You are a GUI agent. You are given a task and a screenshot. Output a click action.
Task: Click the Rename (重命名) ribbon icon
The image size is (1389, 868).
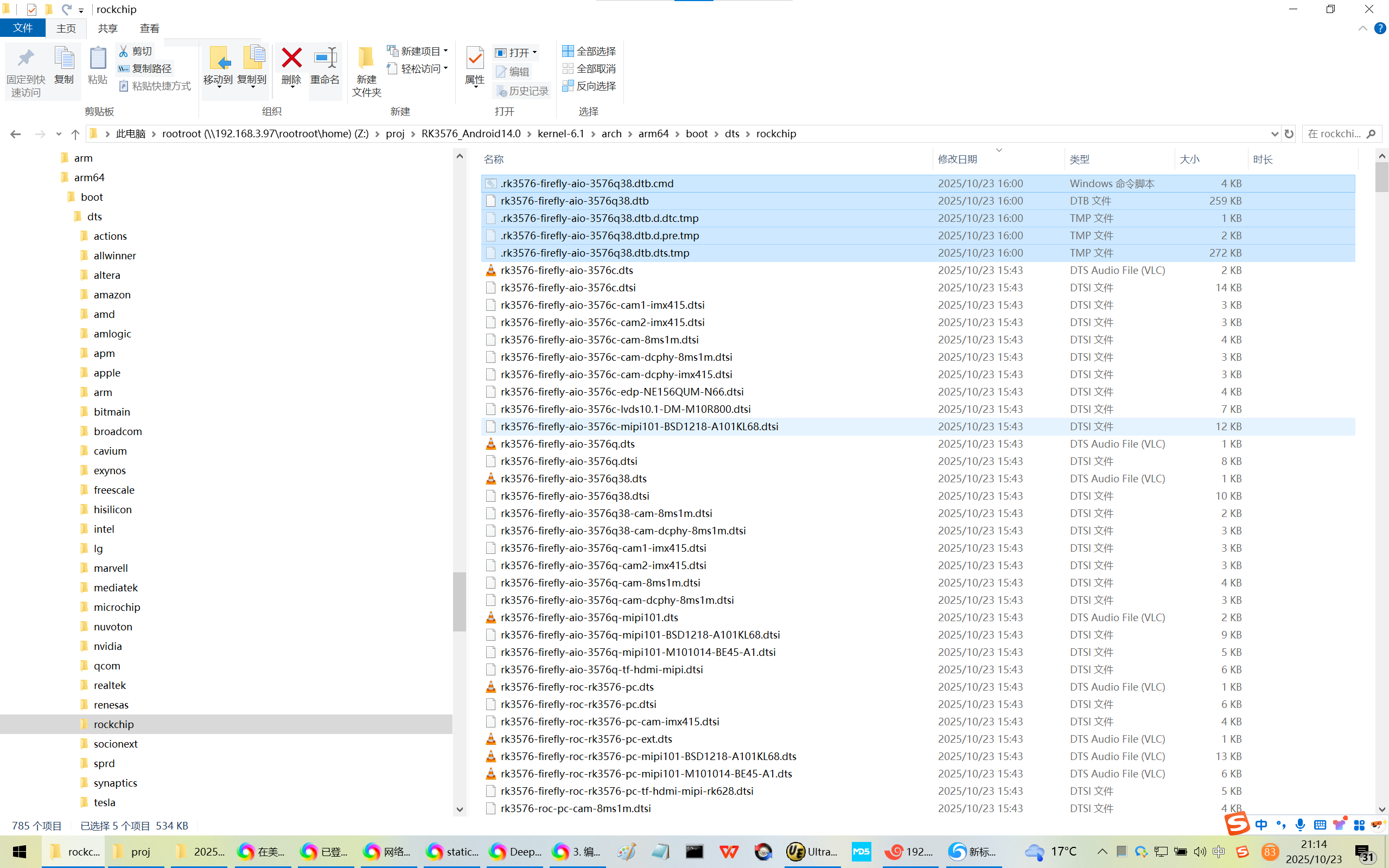pos(325,58)
